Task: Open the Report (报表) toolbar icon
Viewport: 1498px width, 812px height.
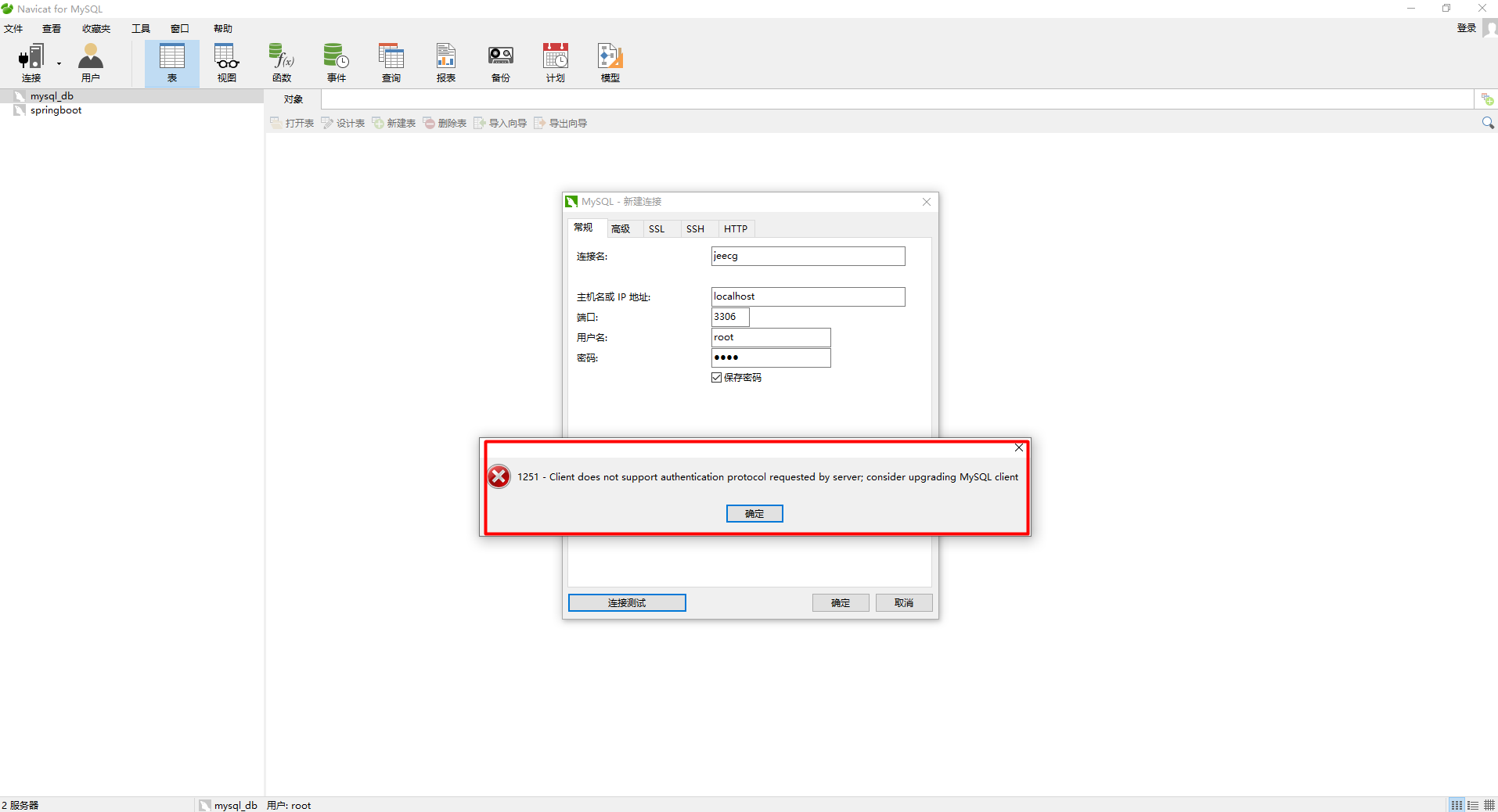Action: (x=446, y=63)
